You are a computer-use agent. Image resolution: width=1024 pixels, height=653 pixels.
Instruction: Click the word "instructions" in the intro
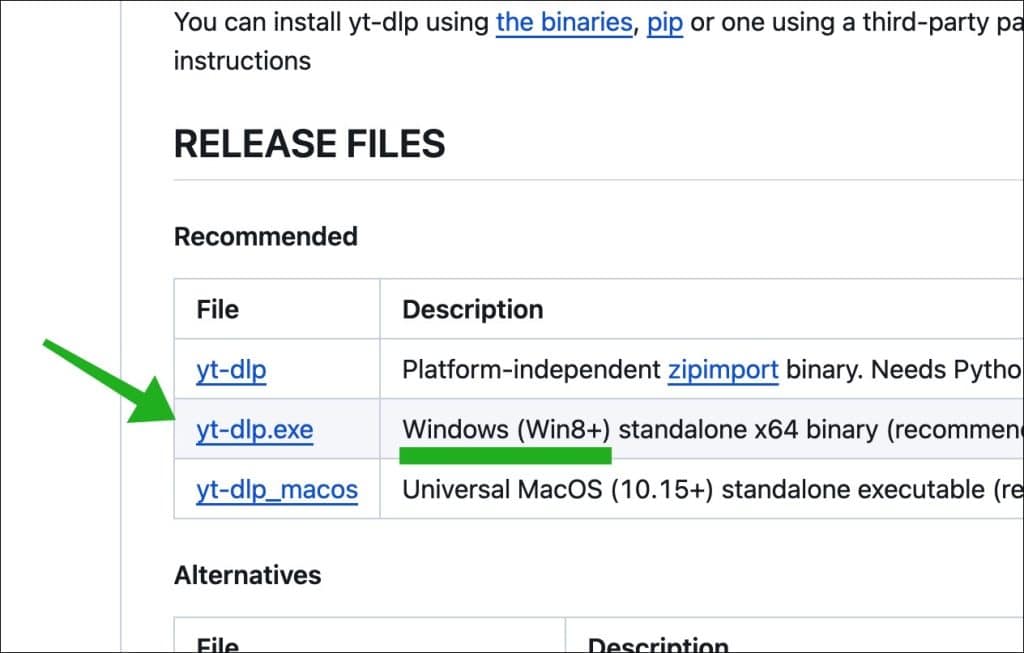242,61
